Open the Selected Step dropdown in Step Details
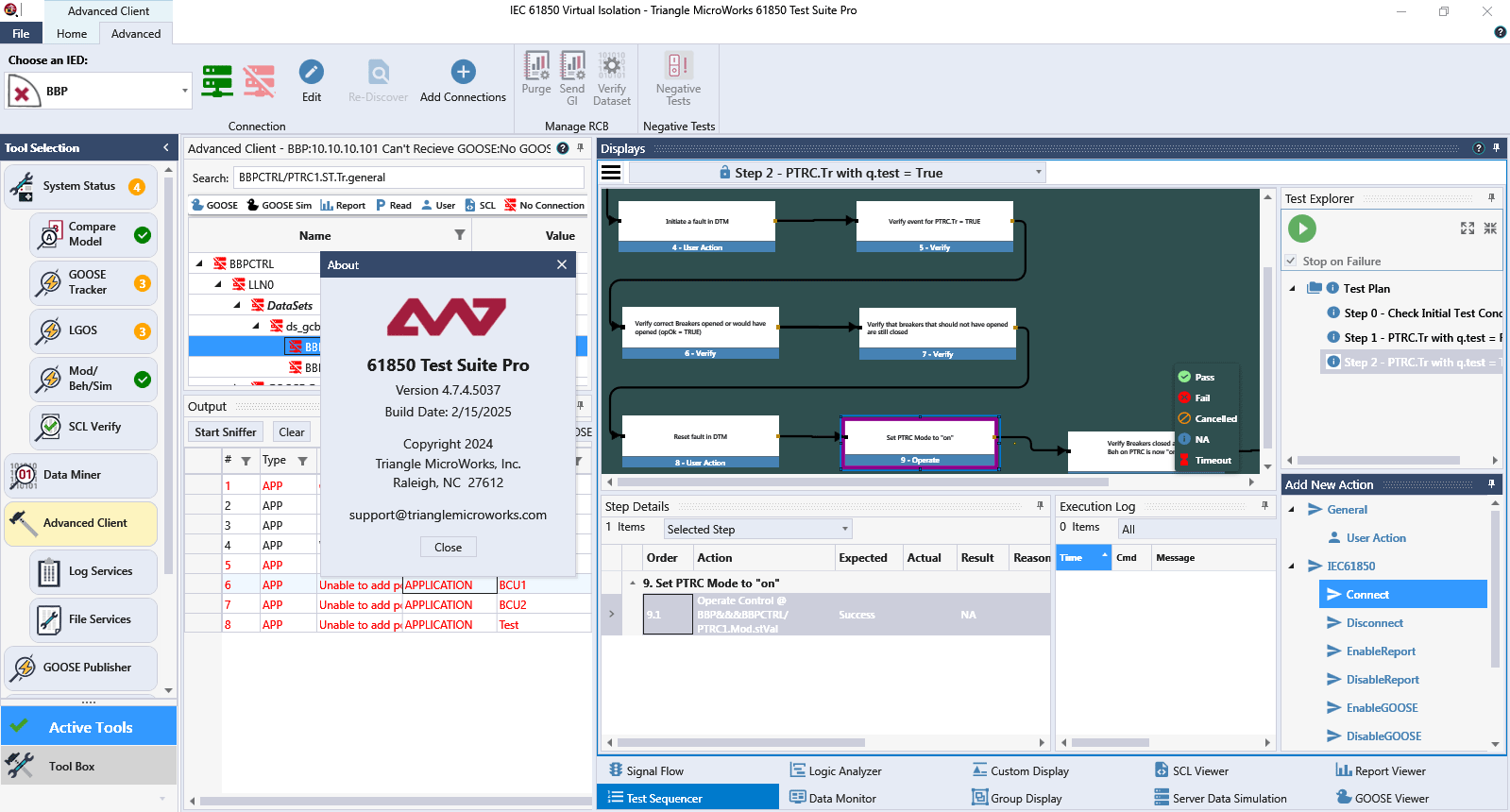1510x812 pixels. coord(757,529)
